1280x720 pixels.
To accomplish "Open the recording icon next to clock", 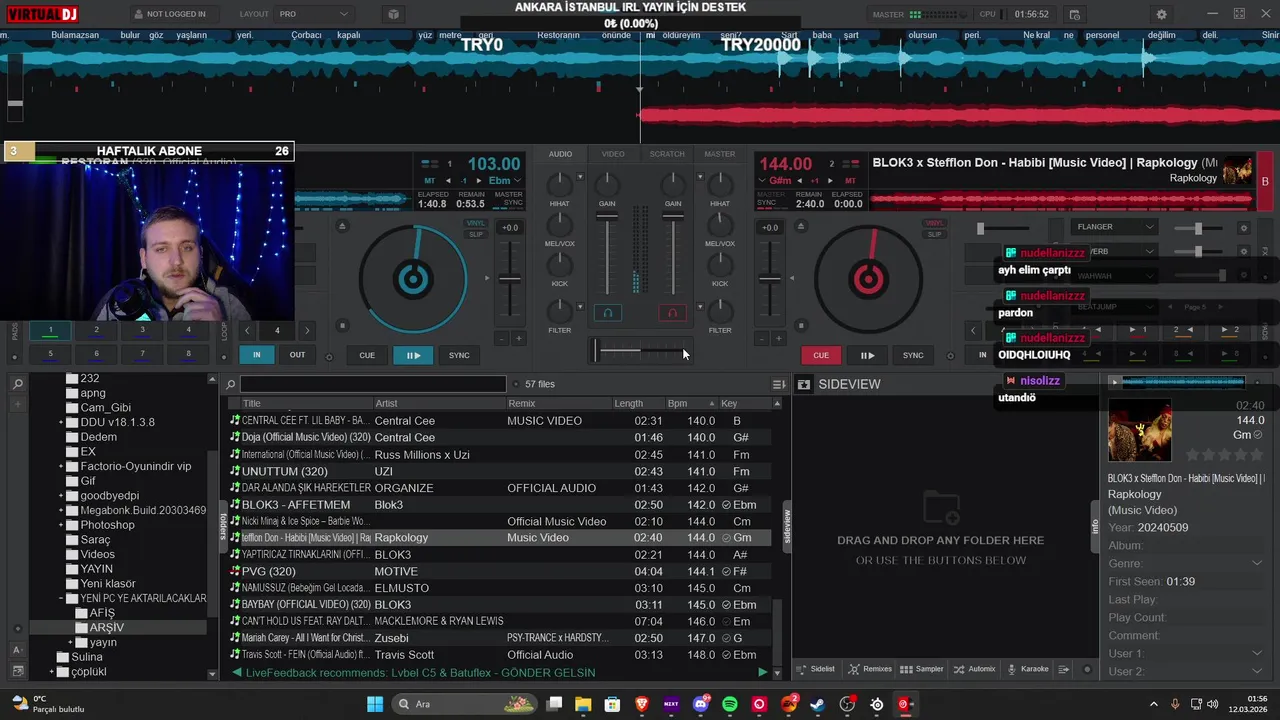I will [x=1074, y=14].
